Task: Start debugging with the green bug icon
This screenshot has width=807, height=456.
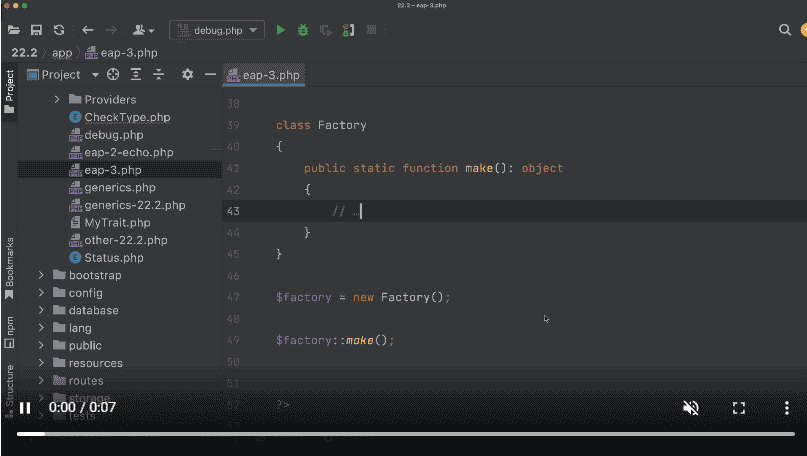Action: pyautogui.click(x=303, y=30)
